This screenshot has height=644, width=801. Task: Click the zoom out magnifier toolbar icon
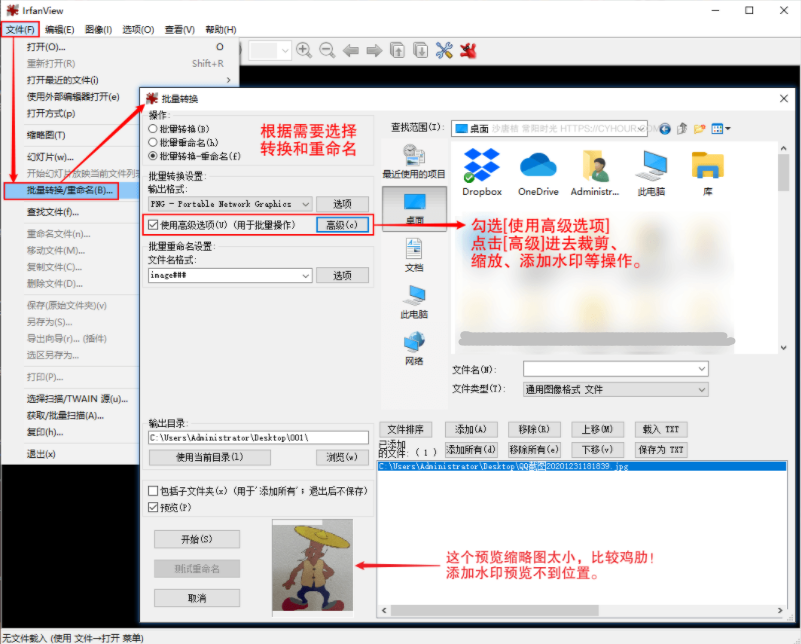click(327, 50)
